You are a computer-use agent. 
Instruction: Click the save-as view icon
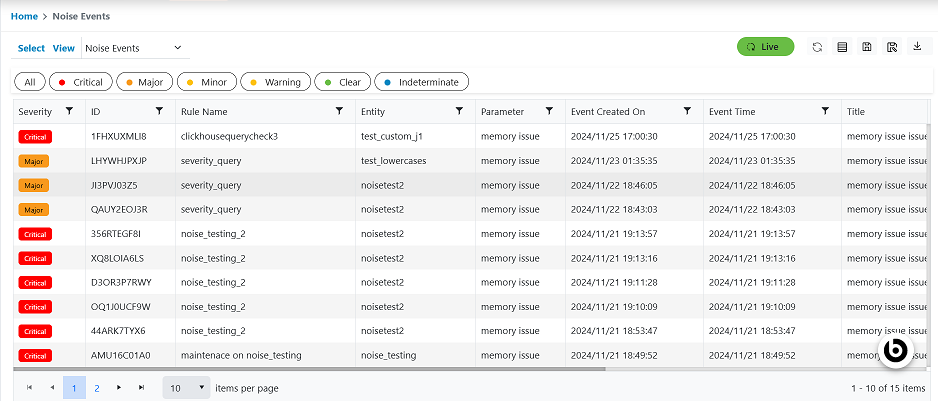click(892, 47)
